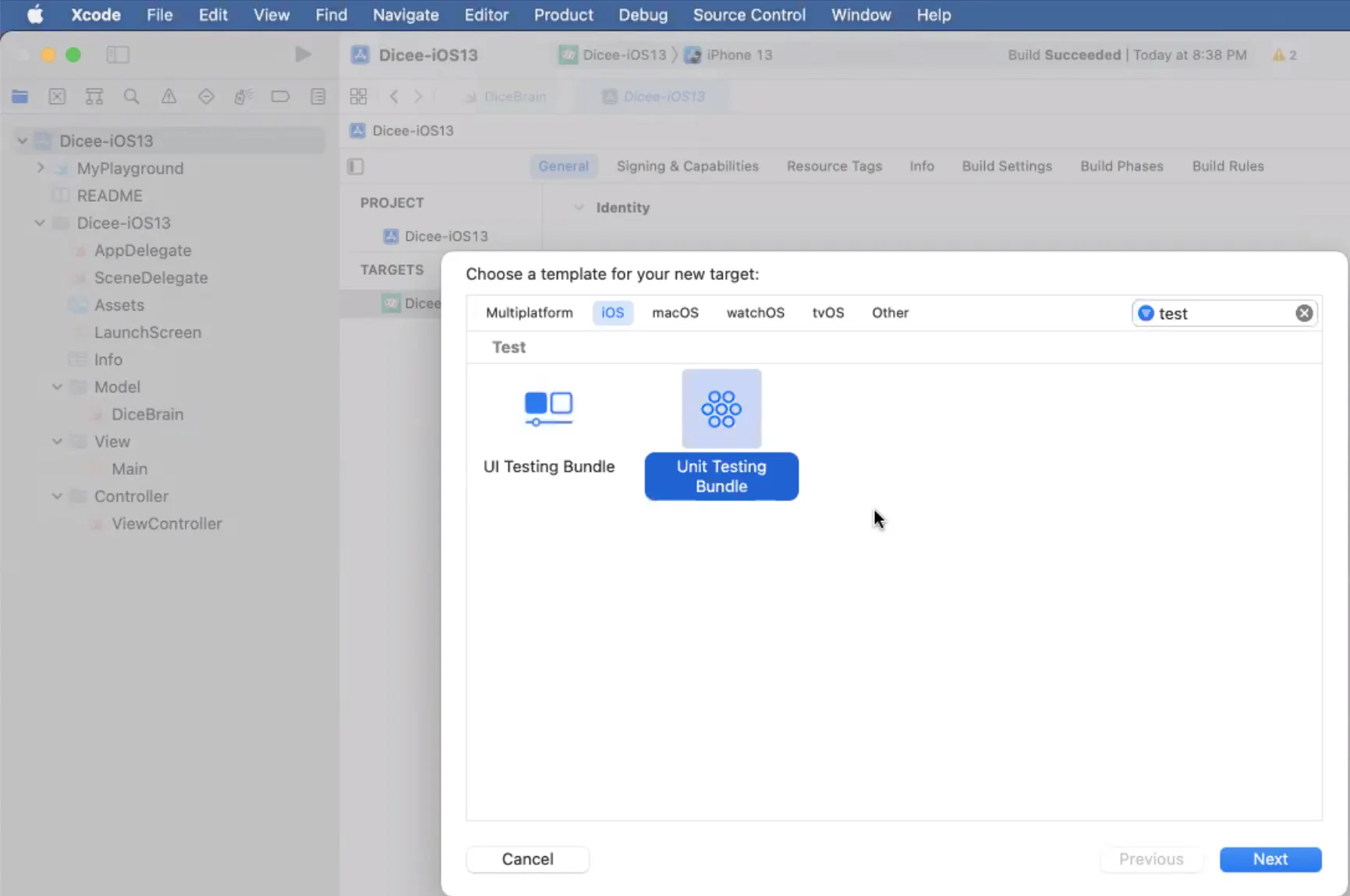The width and height of the screenshot is (1350, 896).
Task: Open the iPhone 13 destination selector
Action: tap(728, 55)
